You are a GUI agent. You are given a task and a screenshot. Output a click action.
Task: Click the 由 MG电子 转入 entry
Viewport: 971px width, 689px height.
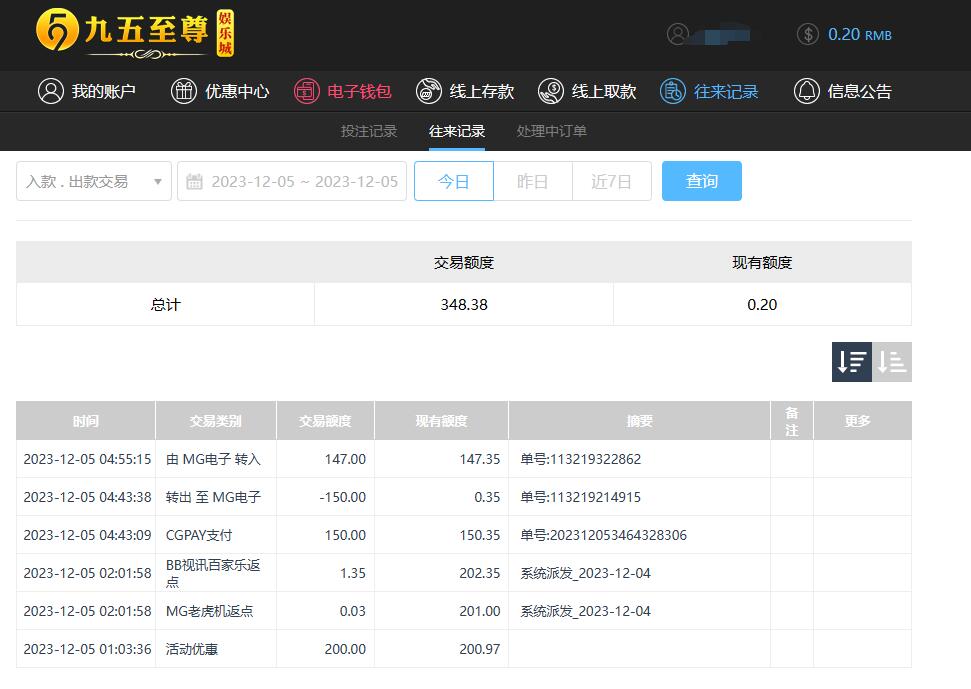213,459
